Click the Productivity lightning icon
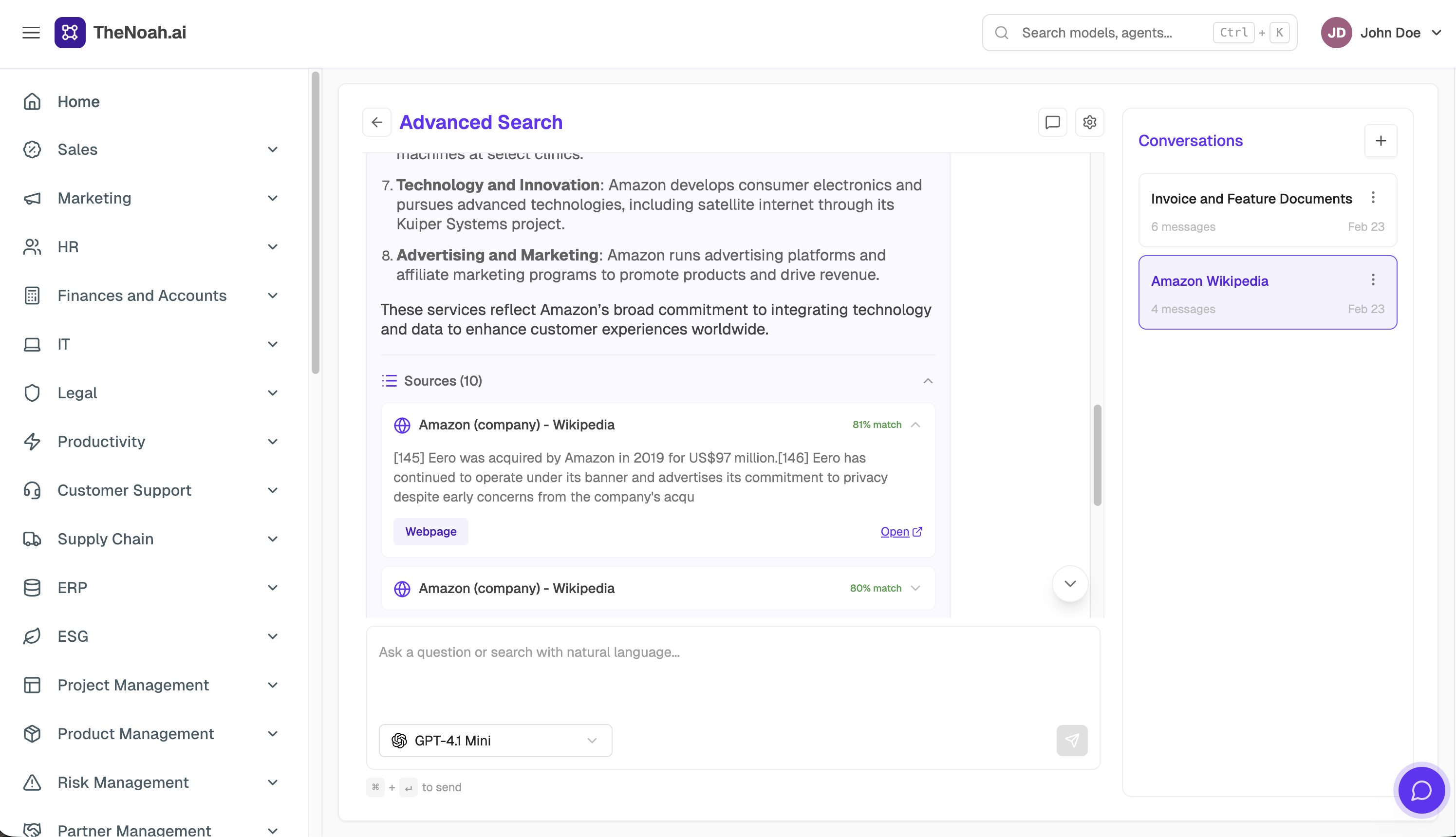Image resolution: width=1456 pixels, height=837 pixels. (32, 442)
